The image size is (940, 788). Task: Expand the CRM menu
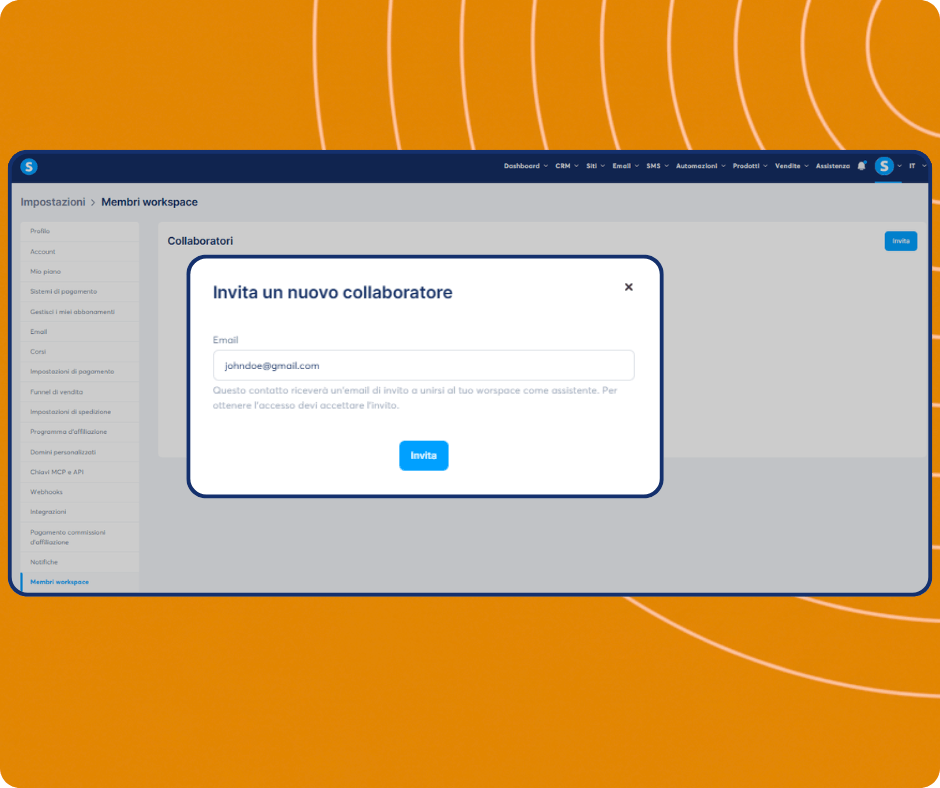point(567,166)
